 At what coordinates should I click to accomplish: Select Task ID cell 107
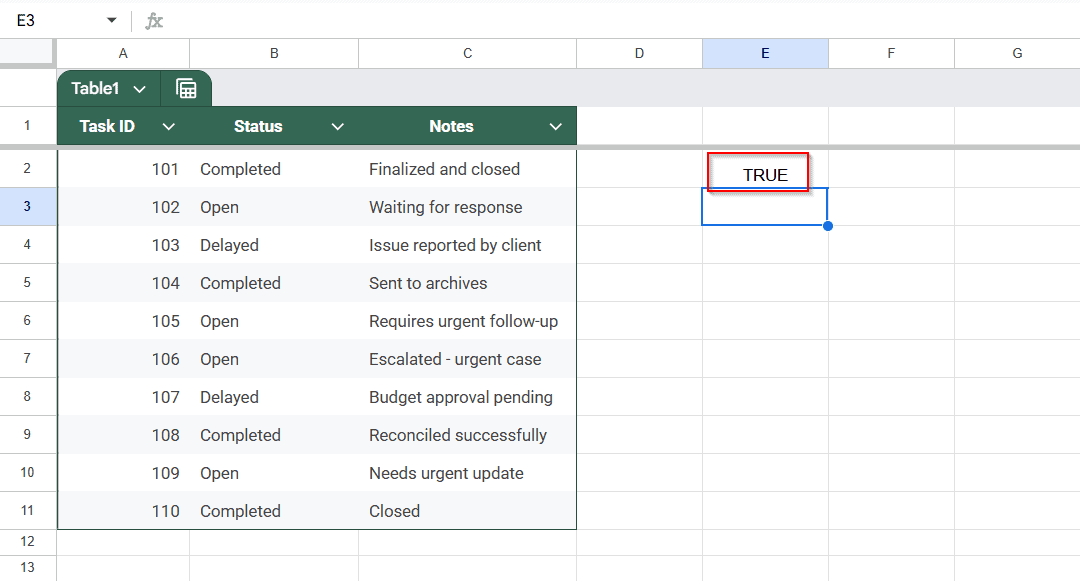tap(123, 397)
